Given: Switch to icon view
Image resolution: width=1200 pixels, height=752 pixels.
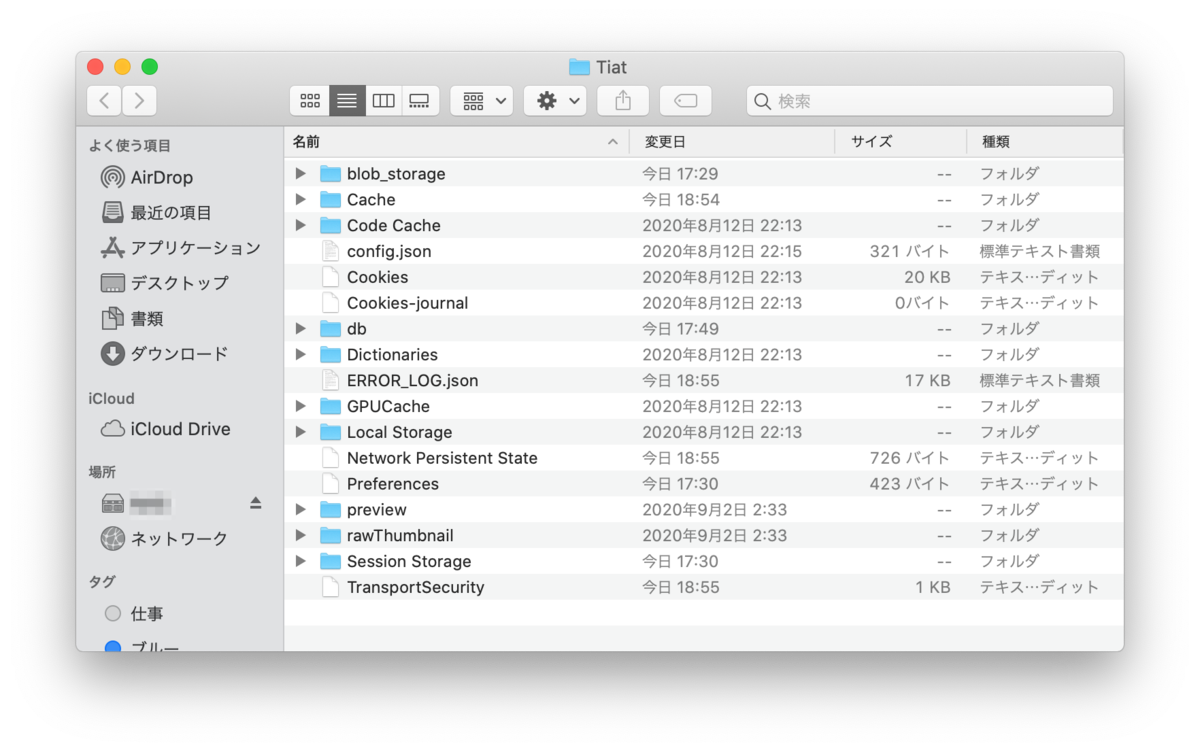Looking at the screenshot, I should click(310, 100).
